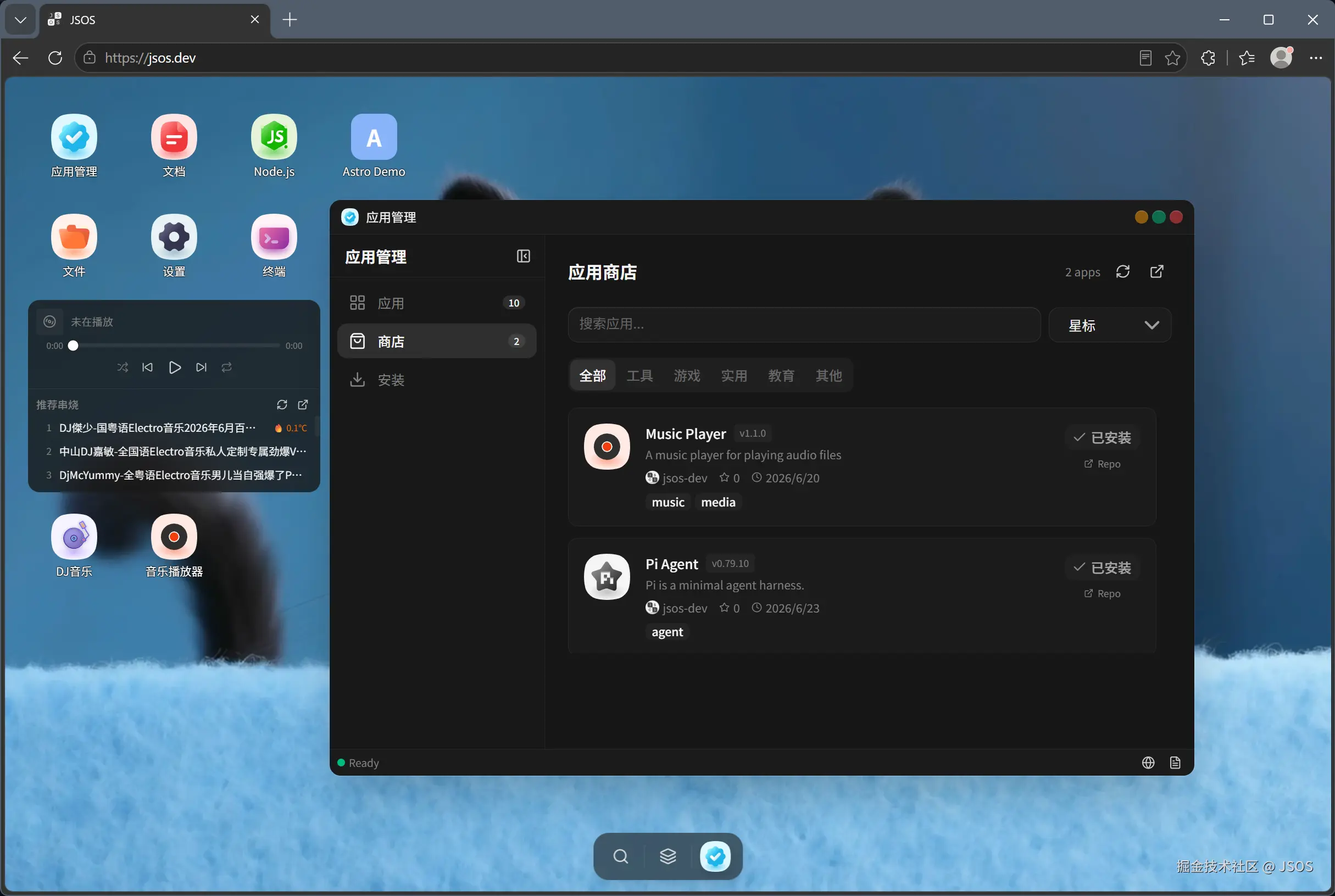Switch to the 游戏 category tab
The height and width of the screenshot is (896, 1335).
687,375
